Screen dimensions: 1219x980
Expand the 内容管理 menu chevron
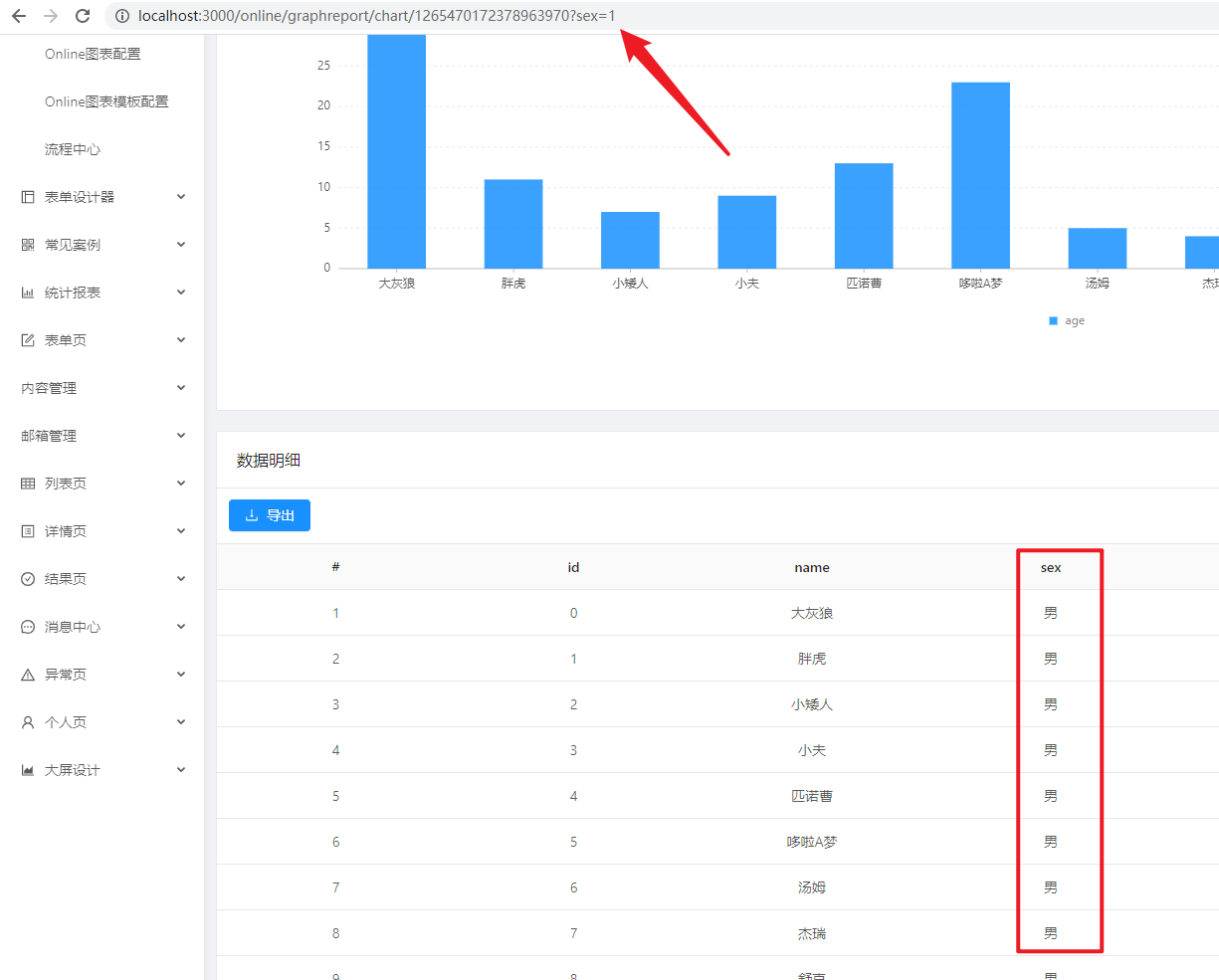(181, 388)
